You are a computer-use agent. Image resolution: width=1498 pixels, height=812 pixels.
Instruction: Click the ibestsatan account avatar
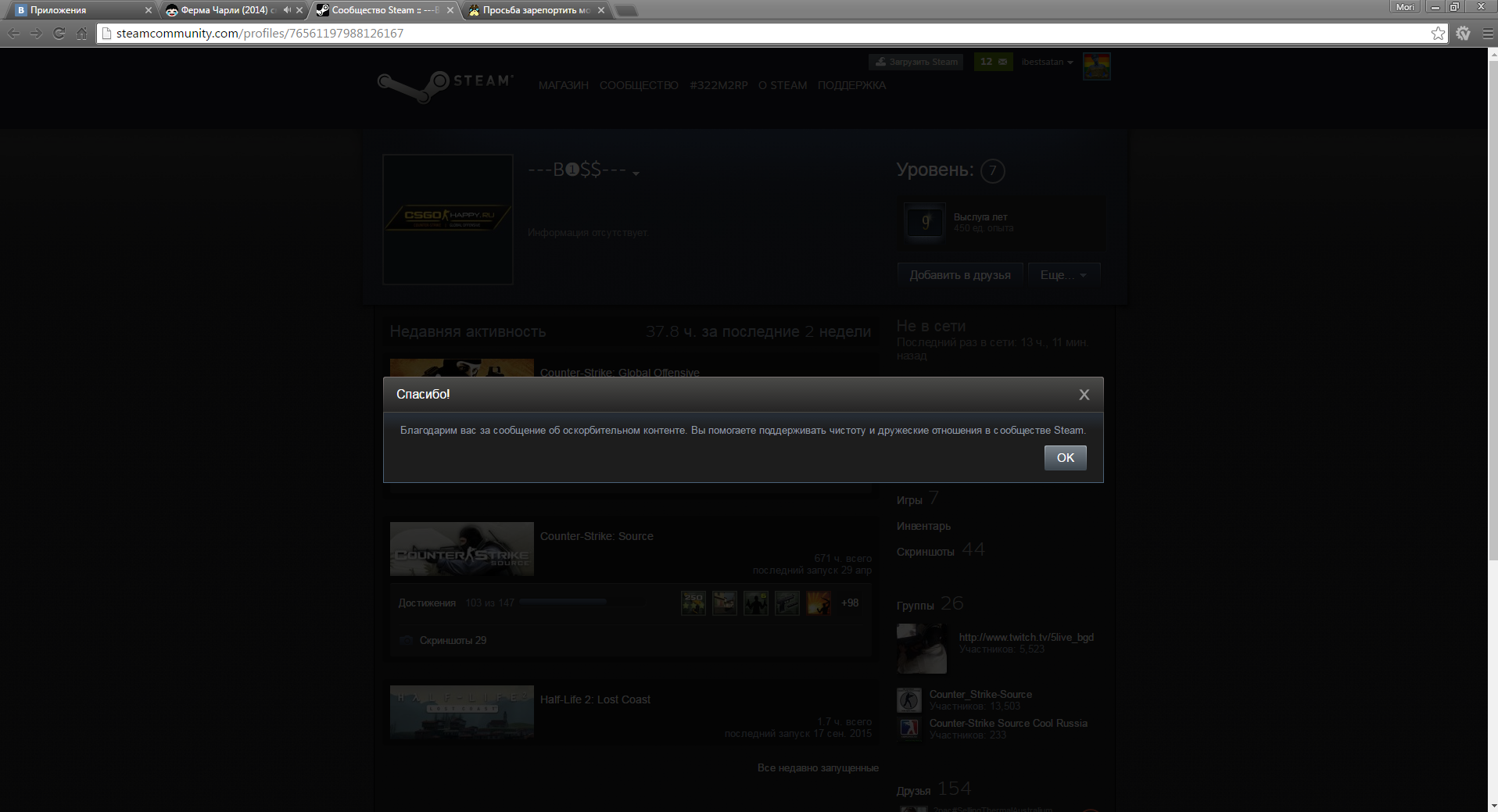coord(1096,66)
